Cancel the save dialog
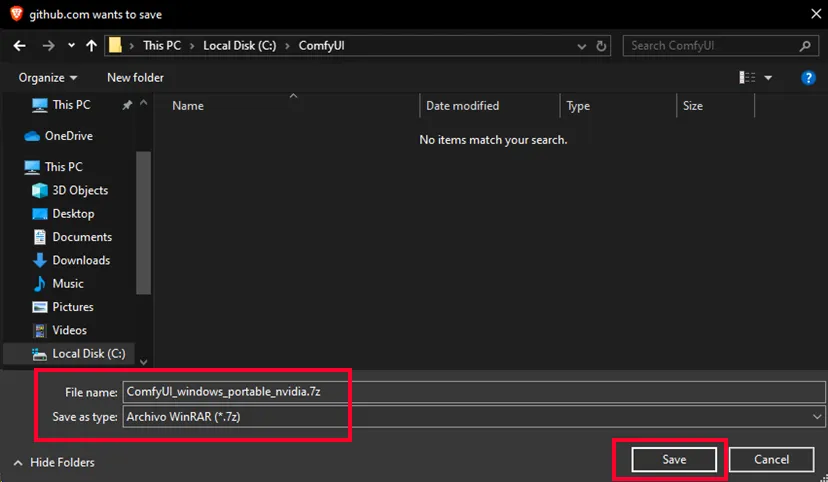The image size is (828, 482). [x=771, y=460]
